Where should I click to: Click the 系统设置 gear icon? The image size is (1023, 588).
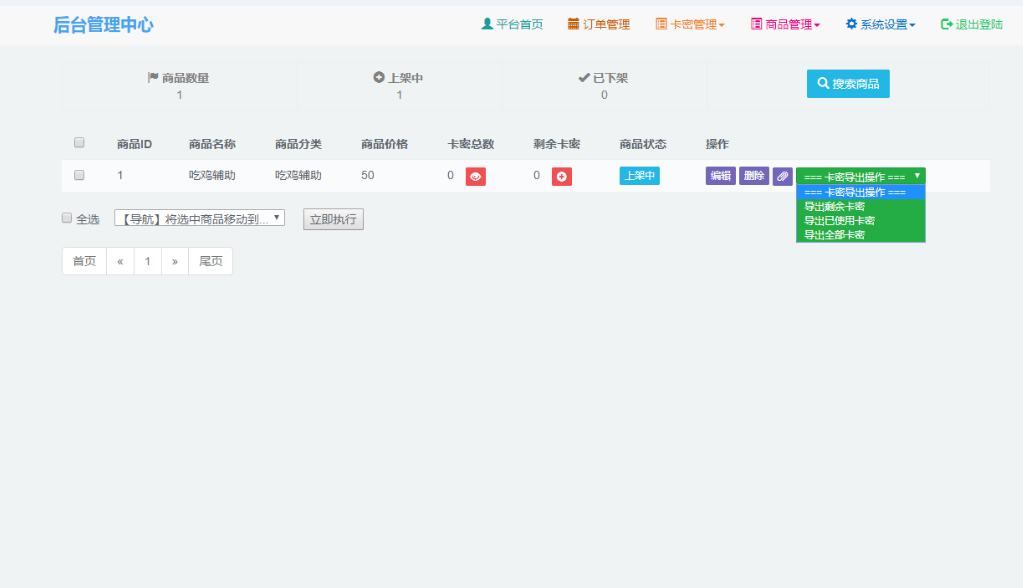click(851, 24)
